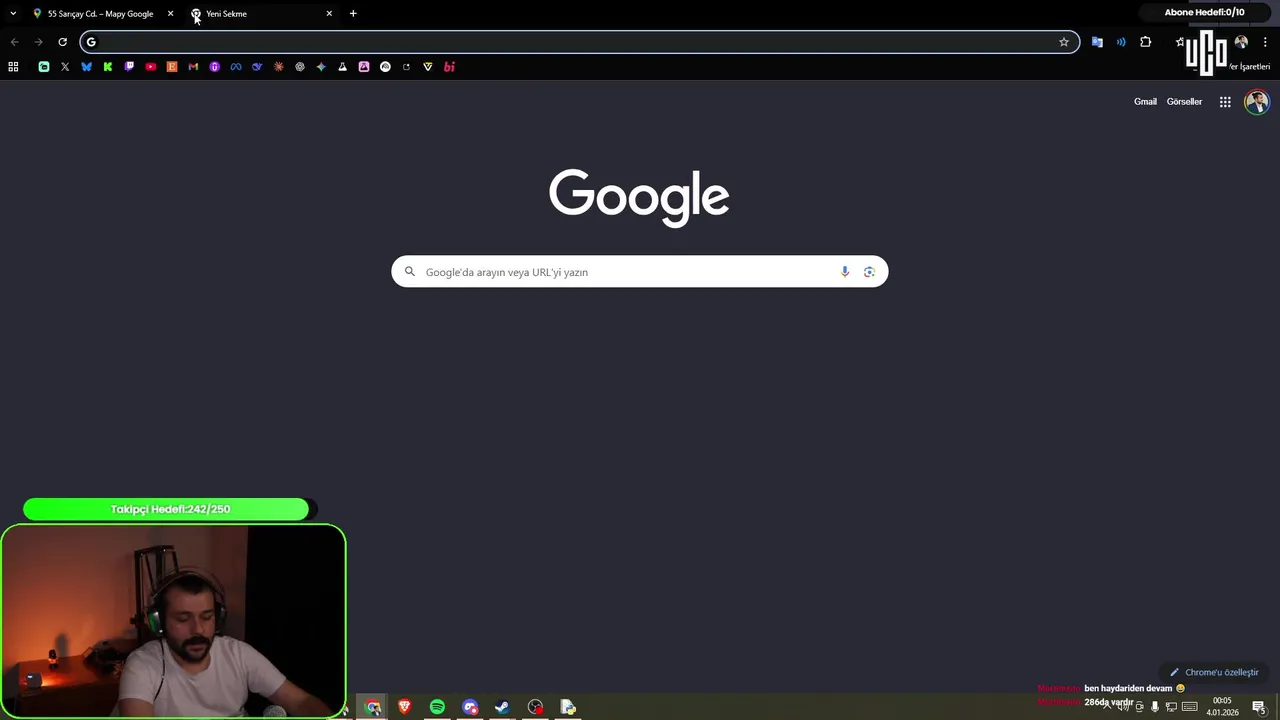Click the Google search box
This screenshot has width=1280, height=720.
(x=640, y=272)
